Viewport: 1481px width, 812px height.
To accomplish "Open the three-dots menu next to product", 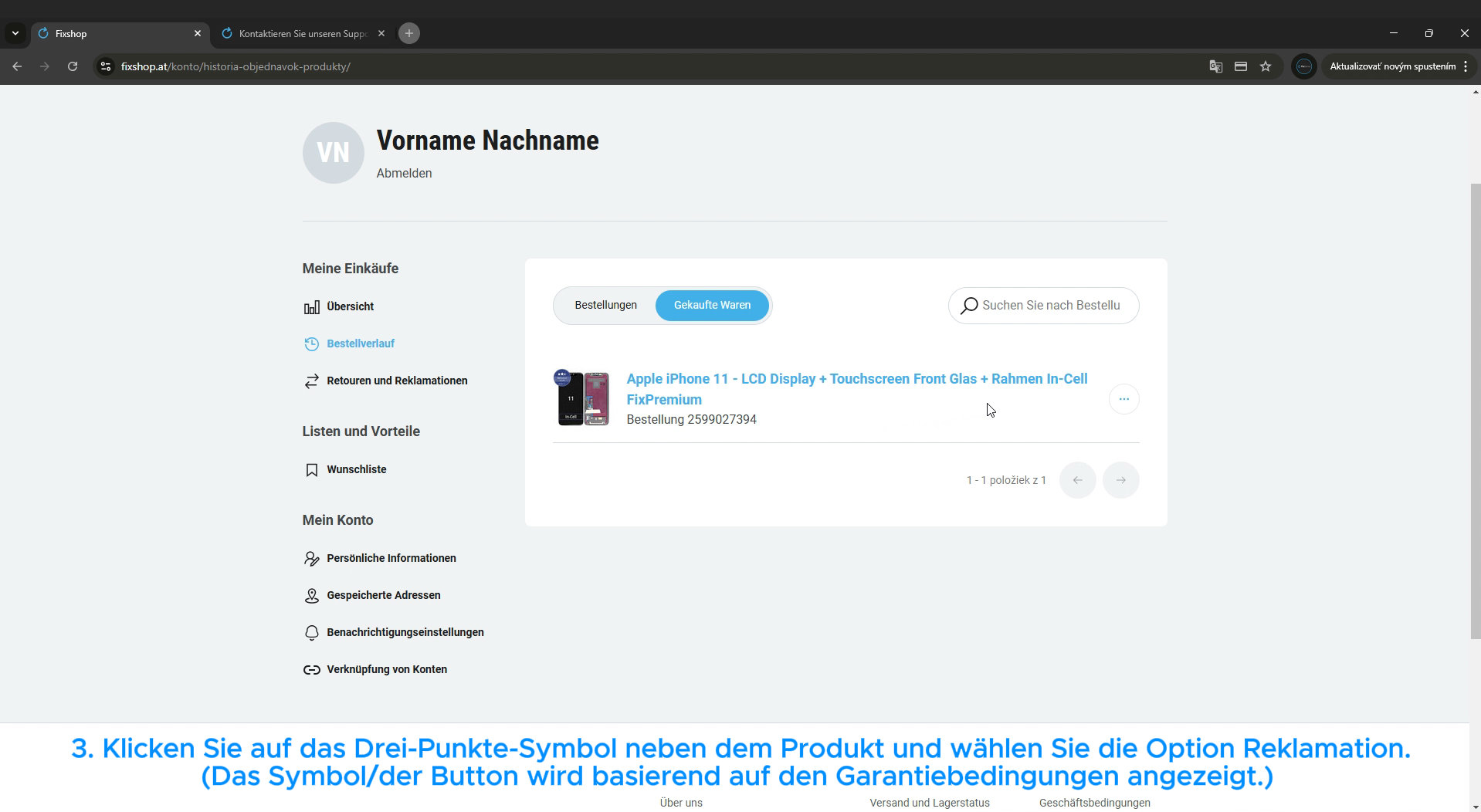I will pyautogui.click(x=1123, y=399).
